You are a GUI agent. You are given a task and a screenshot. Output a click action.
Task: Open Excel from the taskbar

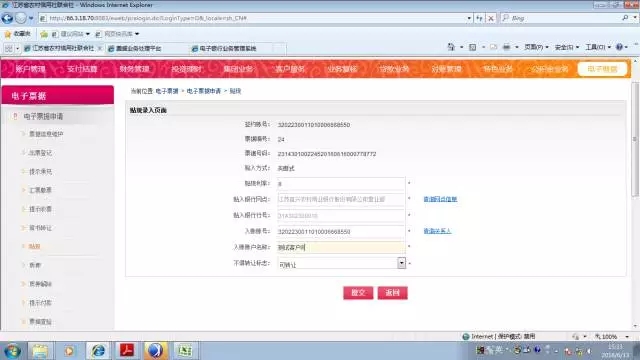coord(184,351)
